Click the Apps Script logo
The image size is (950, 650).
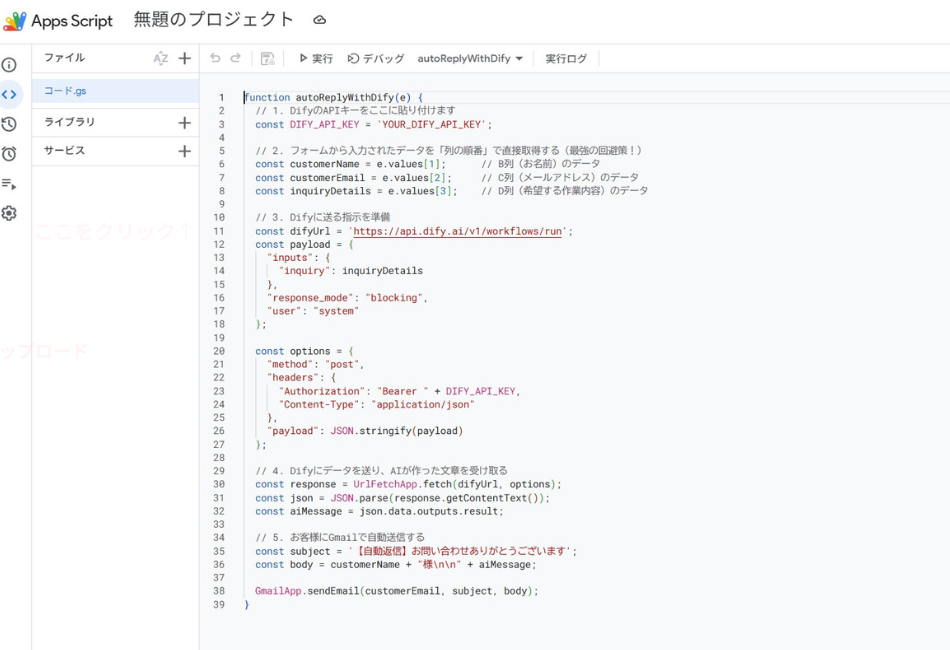click(15, 21)
